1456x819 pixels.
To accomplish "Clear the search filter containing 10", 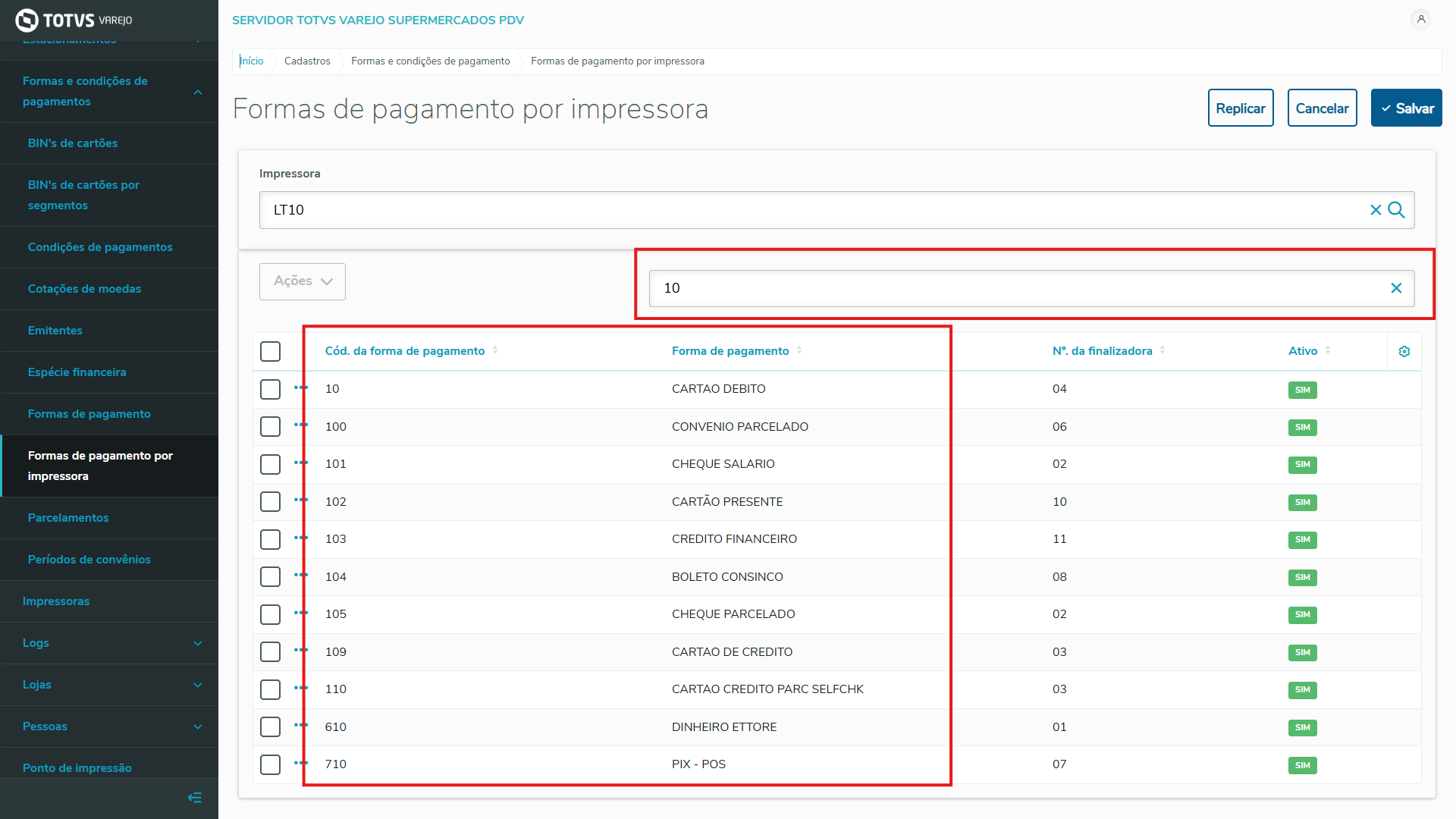I will 1396,288.
